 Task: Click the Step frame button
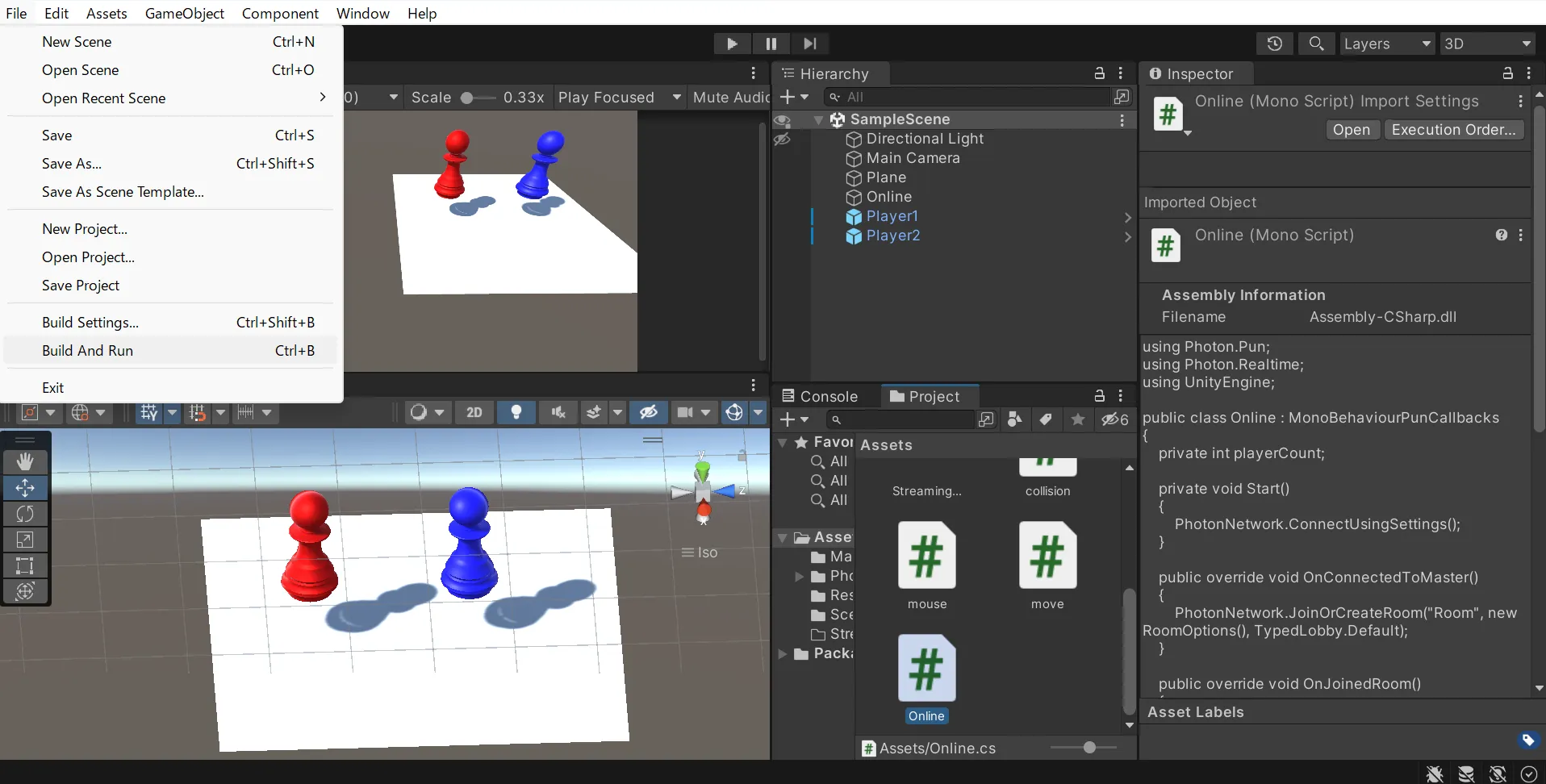tap(810, 44)
